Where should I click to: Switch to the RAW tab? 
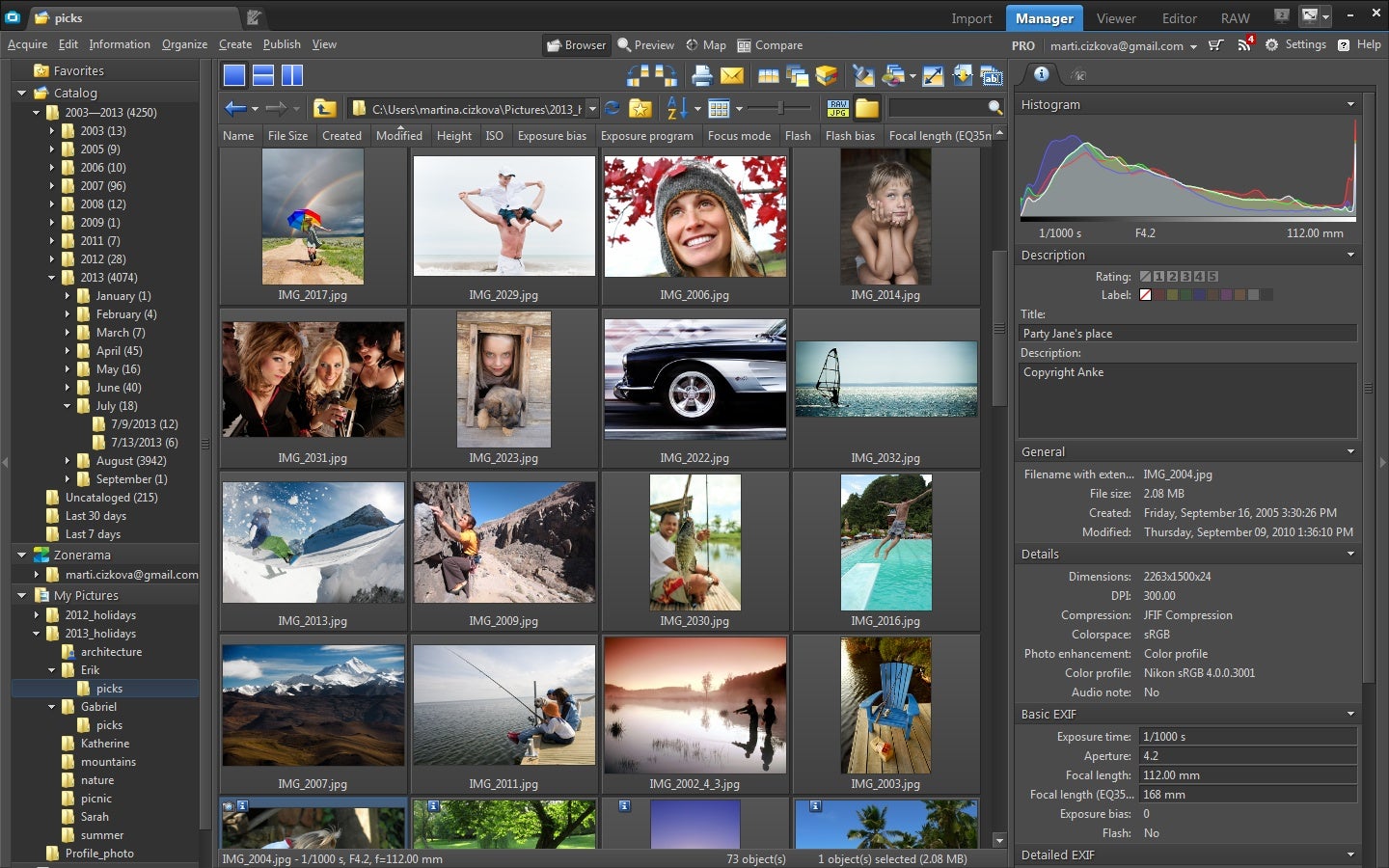[1235, 18]
